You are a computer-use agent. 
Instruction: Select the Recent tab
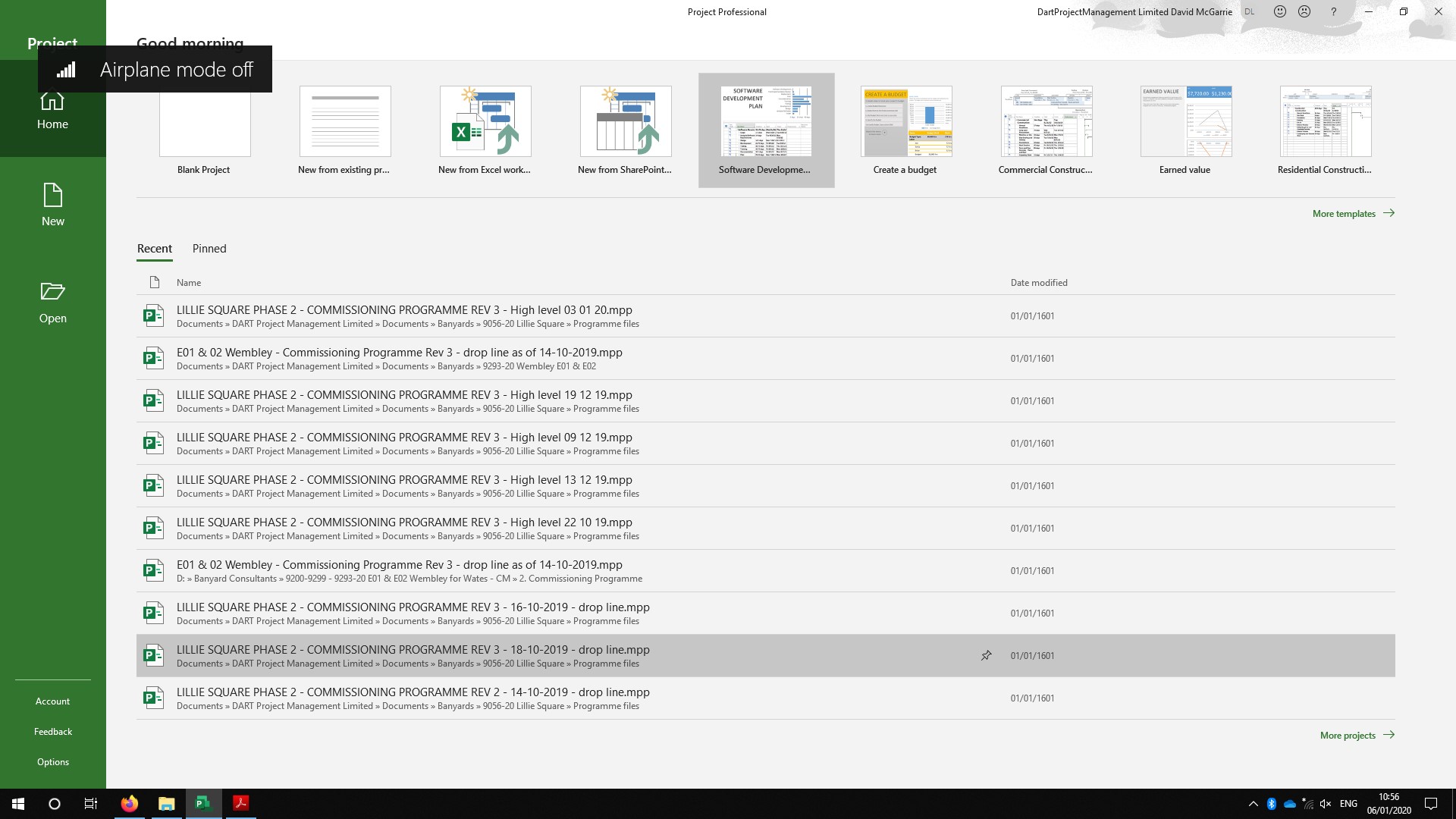coord(155,249)
